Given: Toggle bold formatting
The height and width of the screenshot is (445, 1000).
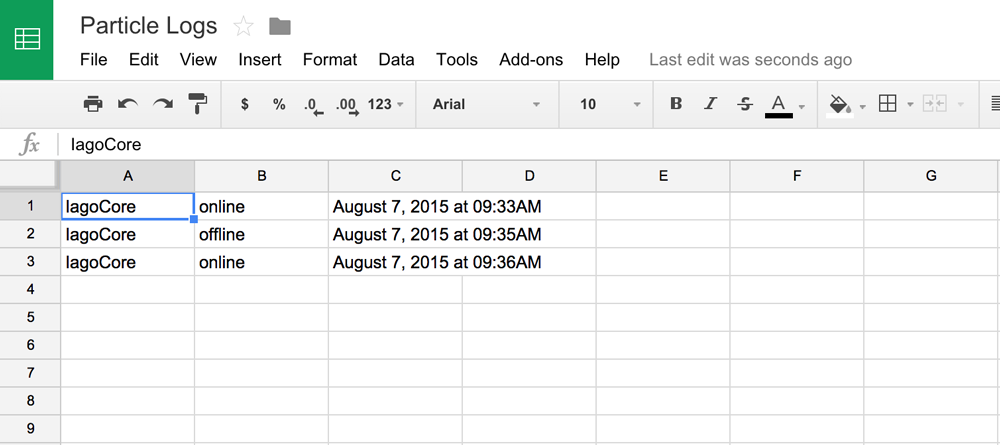Looking at the screenshot, I should (676, 104).
